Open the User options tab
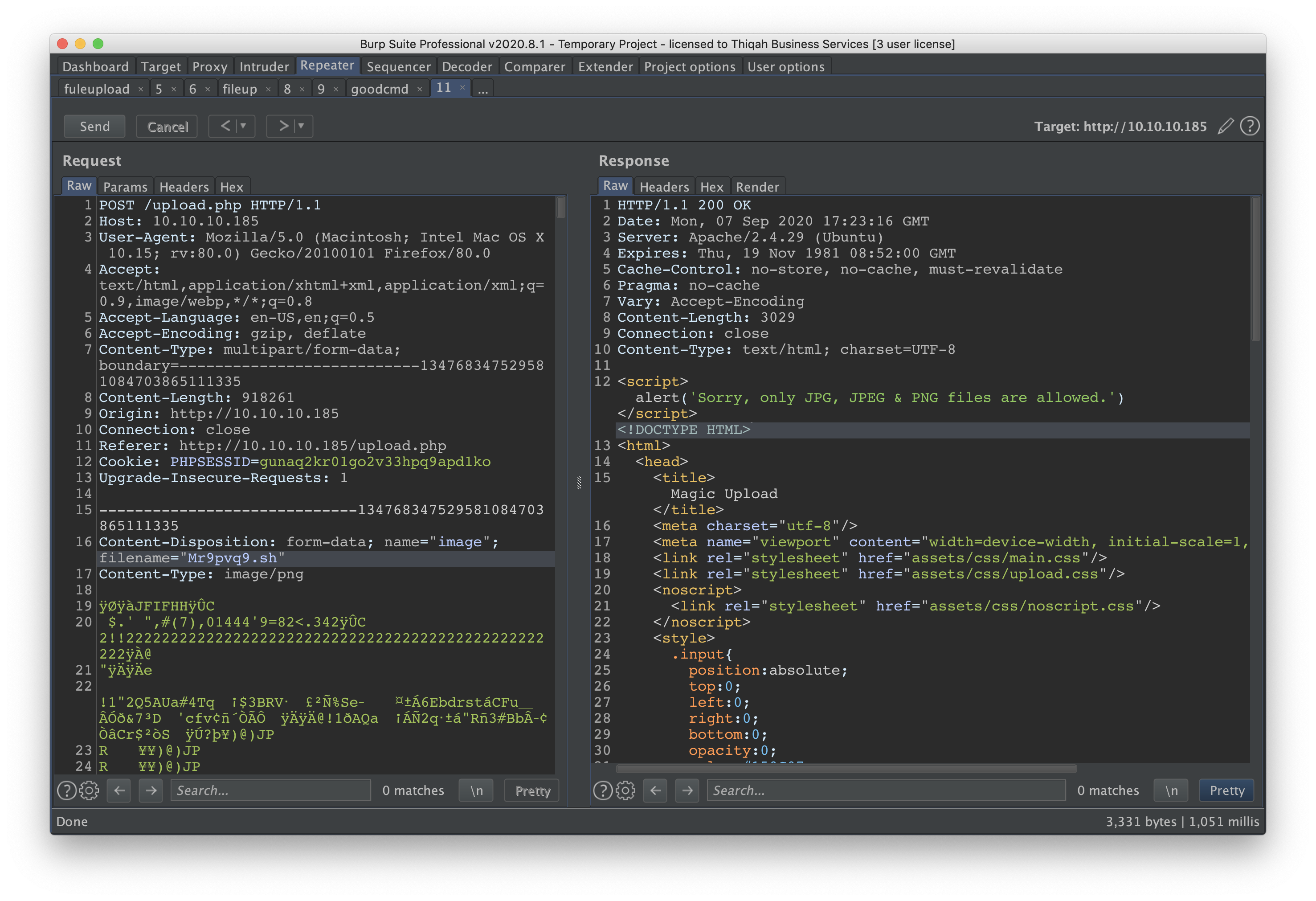1316x901 pixels. 786,67
